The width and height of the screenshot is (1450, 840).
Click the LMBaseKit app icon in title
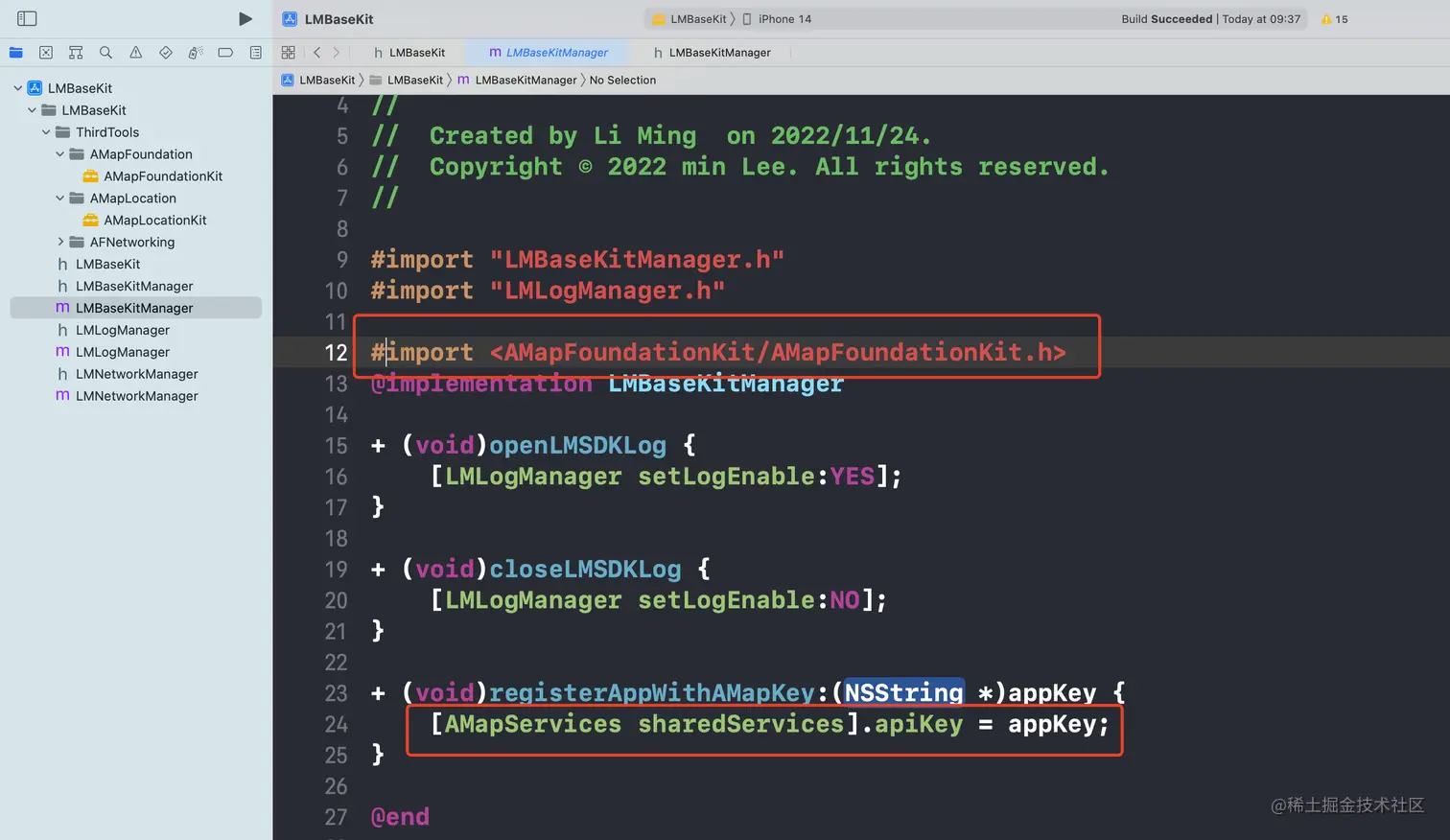(x=290, y=18)
